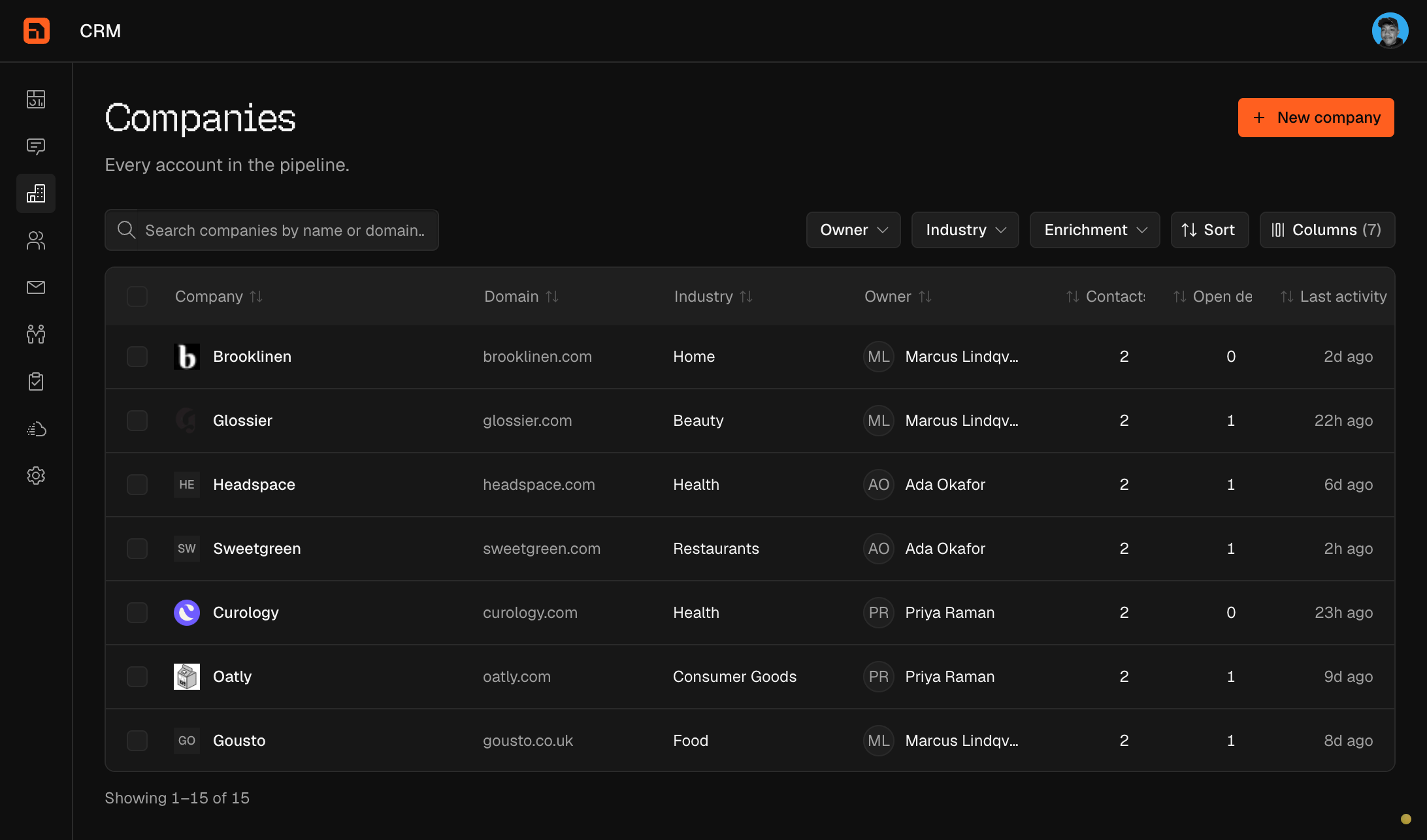Click the GO Gousto logo badge
1427x840 pixels.
tap(187, 741)
